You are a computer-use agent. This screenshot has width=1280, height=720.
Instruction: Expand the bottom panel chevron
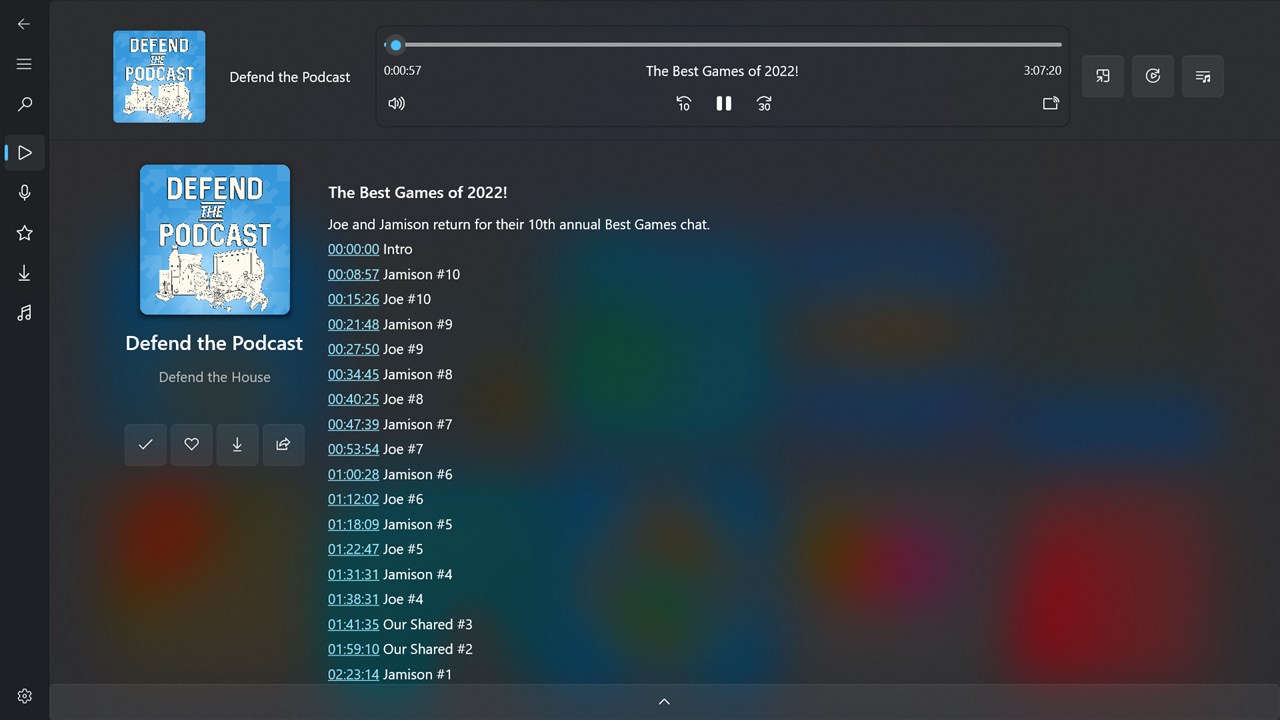[664, 702]
